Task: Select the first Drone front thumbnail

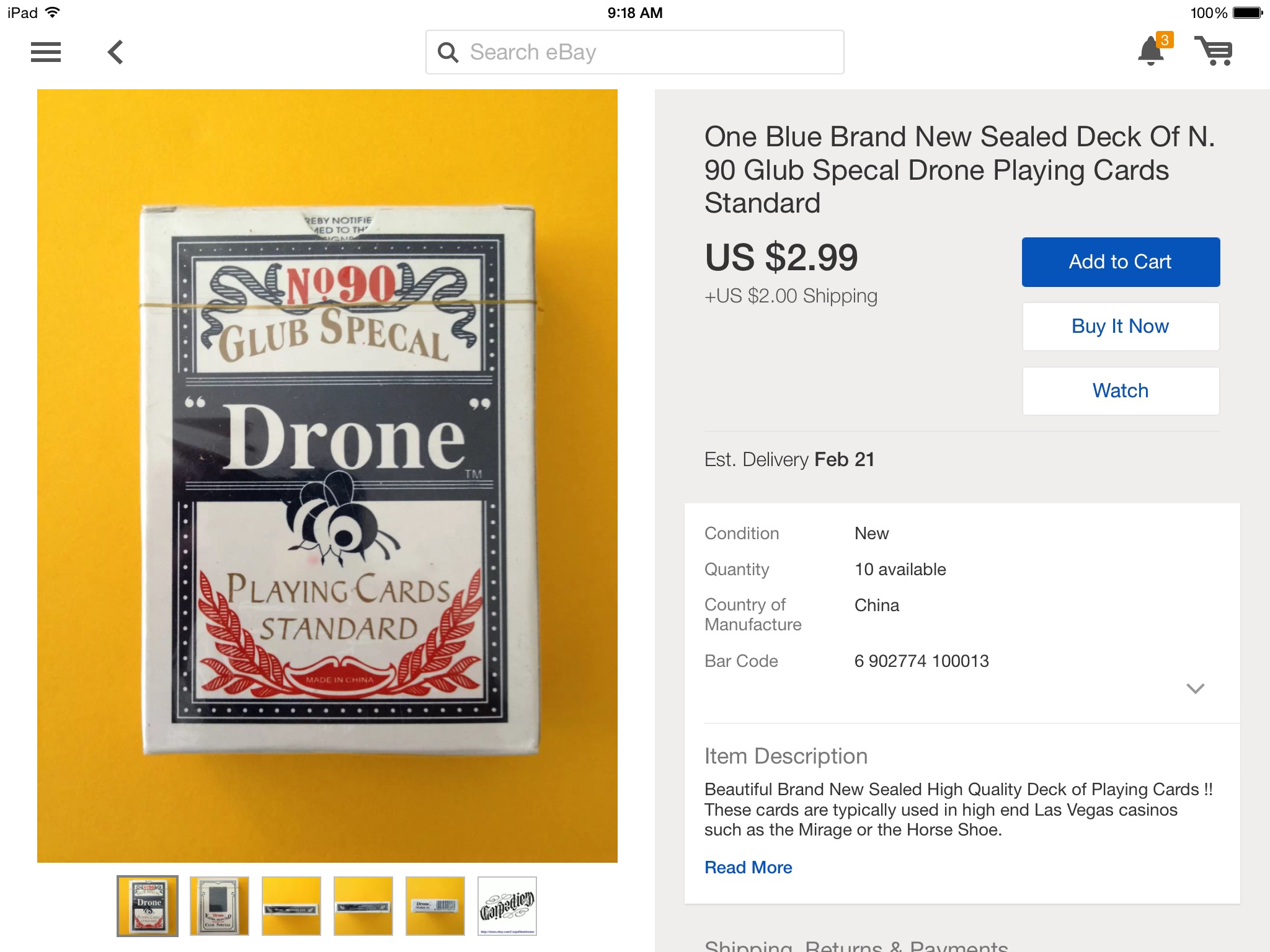Action: (148, 906)
